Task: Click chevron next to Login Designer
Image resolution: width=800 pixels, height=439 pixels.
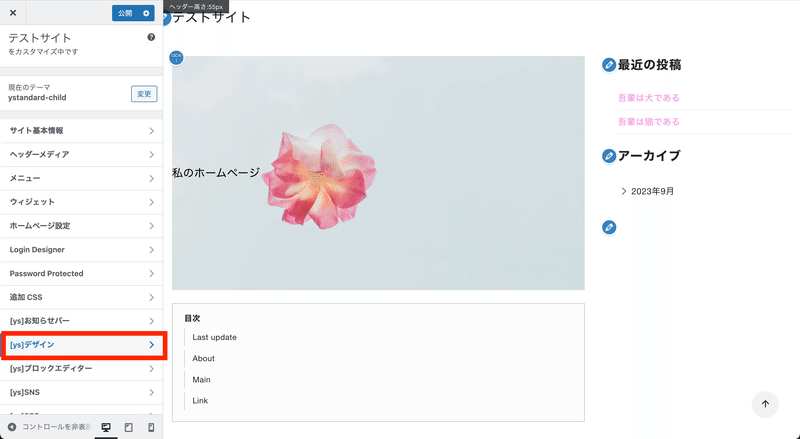Action: click(152, 250)
